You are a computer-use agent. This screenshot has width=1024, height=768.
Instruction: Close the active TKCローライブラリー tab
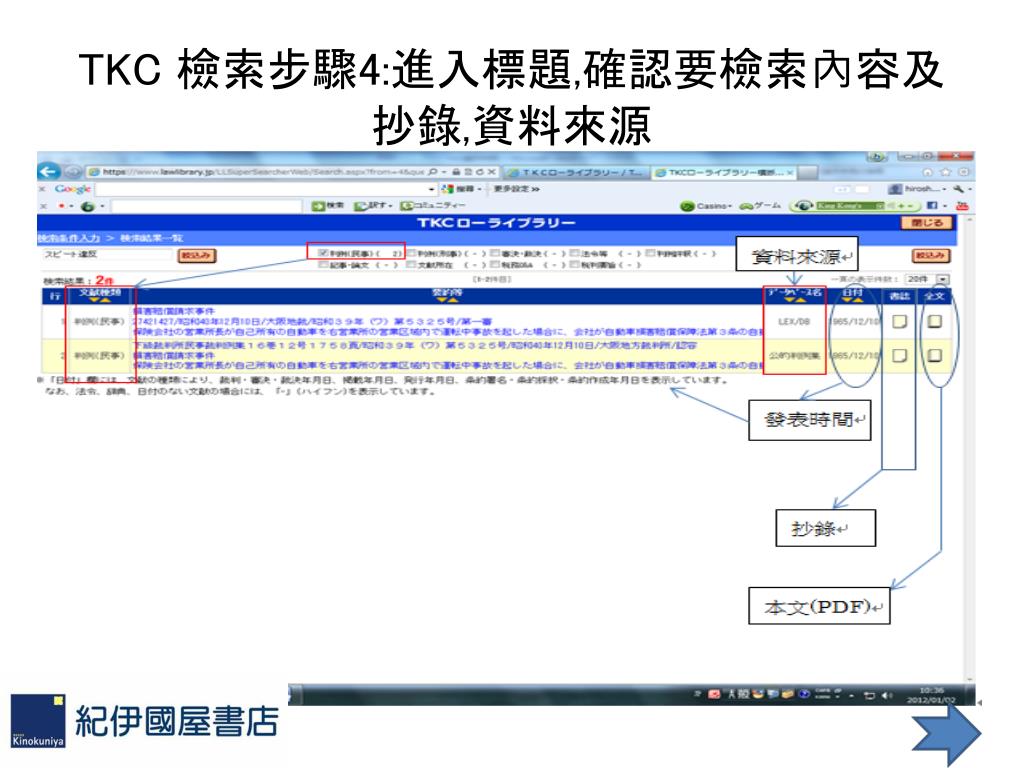(x=790, y=172)
